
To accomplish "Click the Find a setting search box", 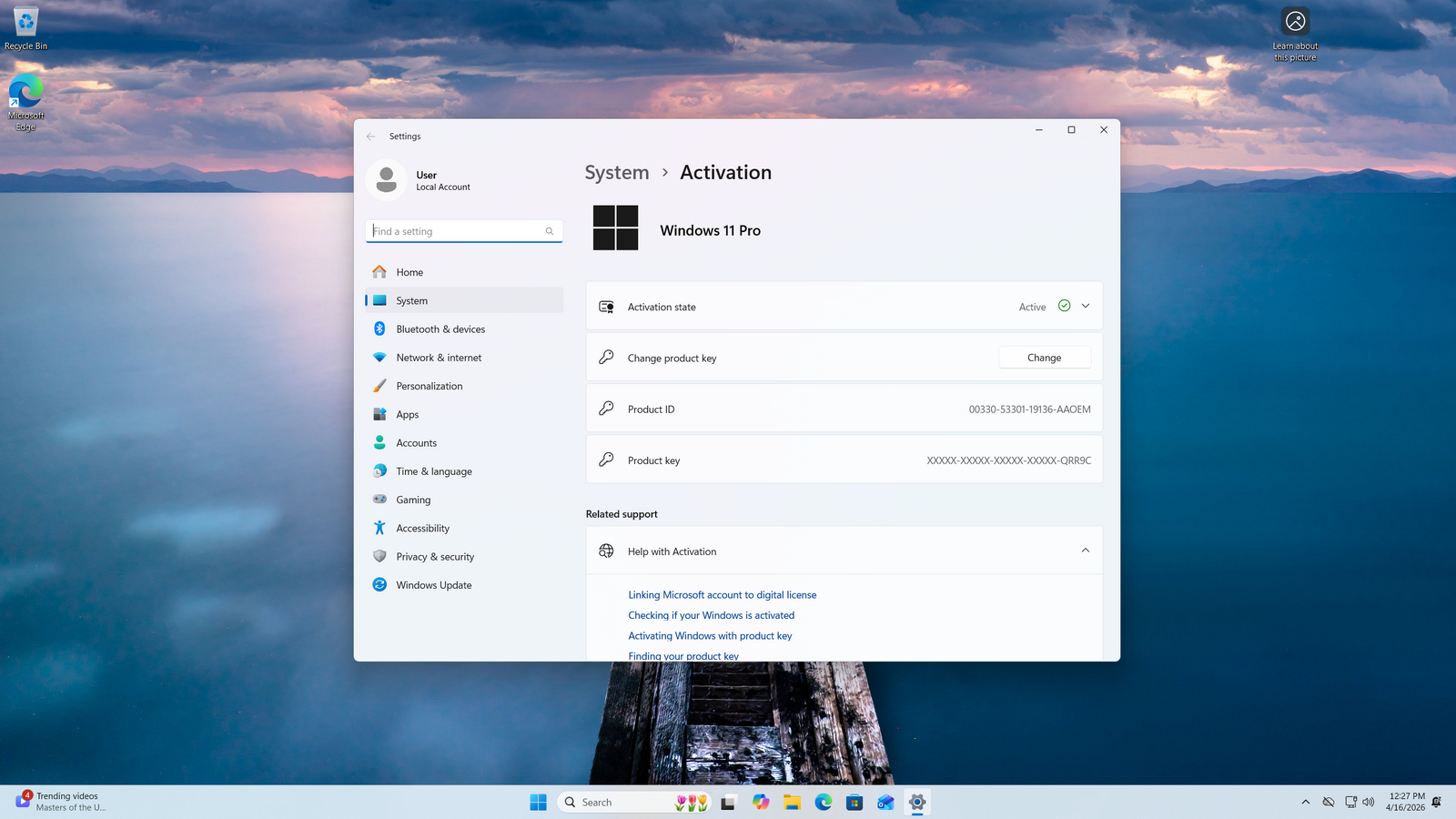I will coord(455,231).
